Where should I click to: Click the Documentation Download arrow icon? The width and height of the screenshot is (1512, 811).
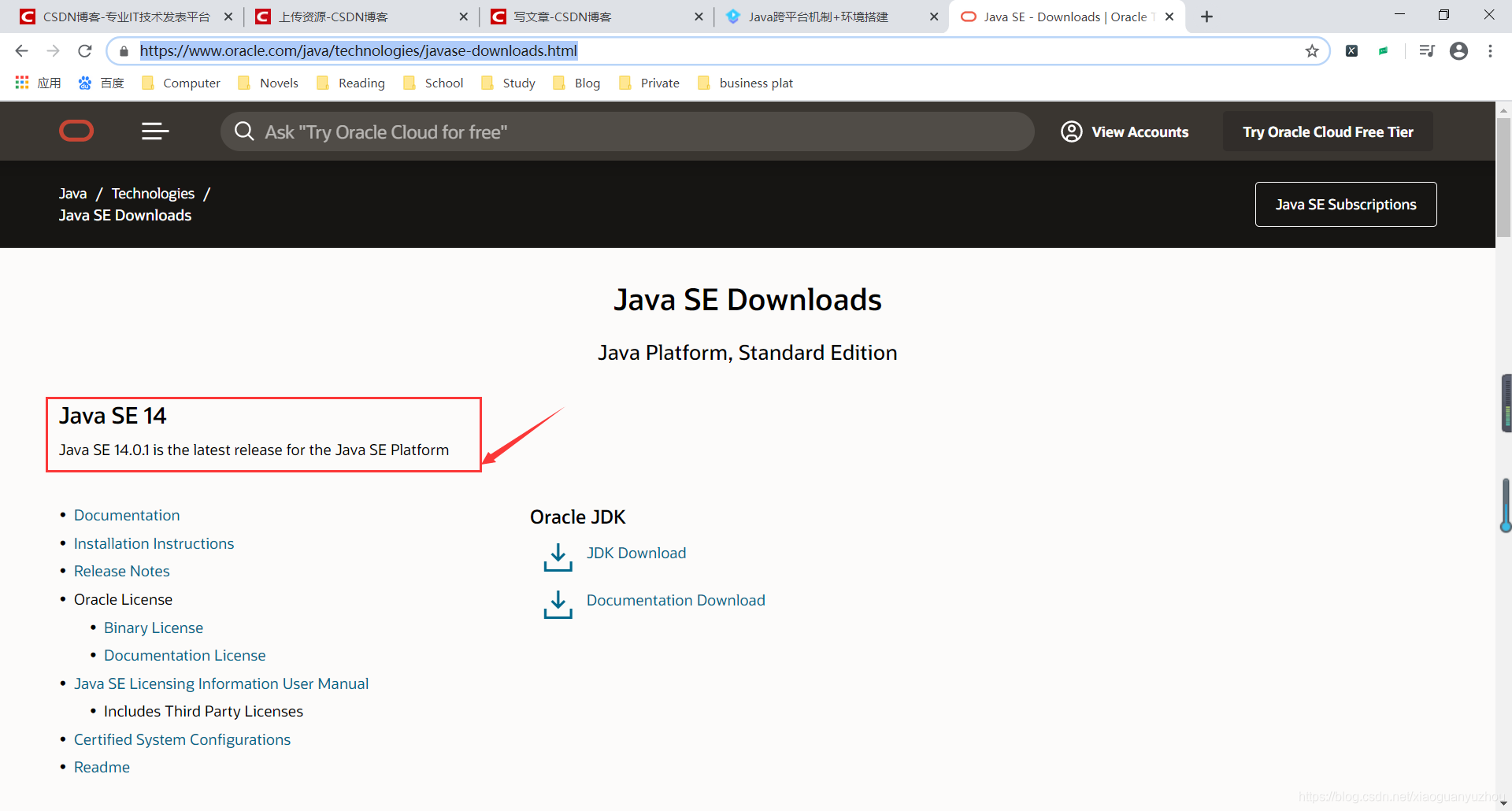558,604
